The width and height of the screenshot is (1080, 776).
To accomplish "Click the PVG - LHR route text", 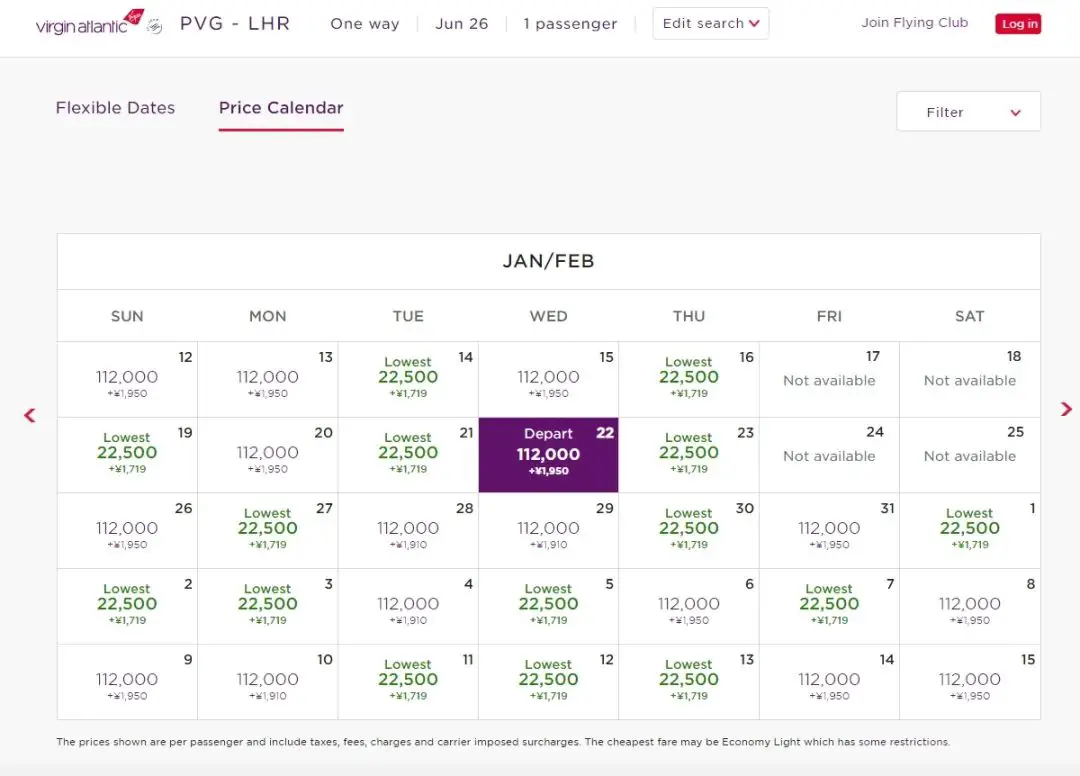I will coord(235,24).
